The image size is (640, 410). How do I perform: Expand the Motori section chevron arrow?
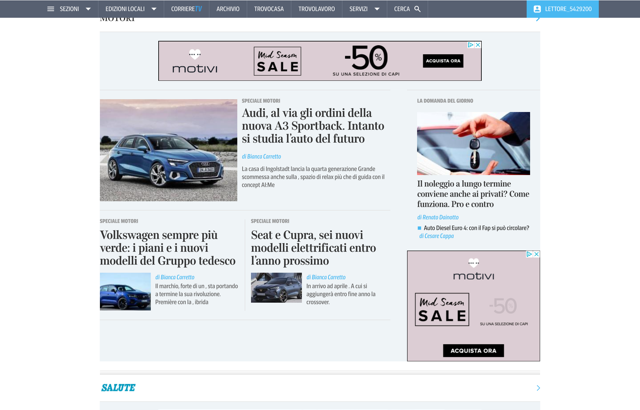(538, 19)
